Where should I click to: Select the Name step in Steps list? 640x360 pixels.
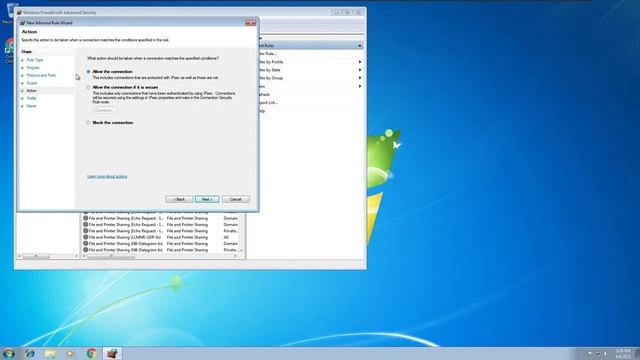click(31, 106)
